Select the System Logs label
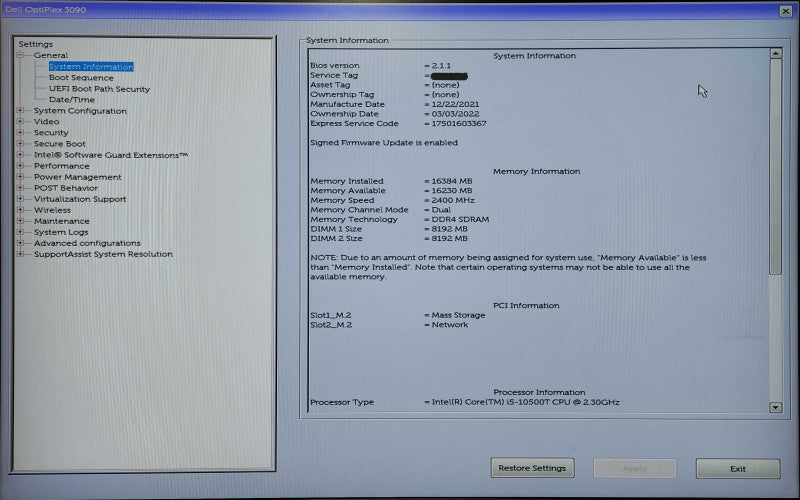The width and height of the screenshot is (800, 500). tap(61, 232)
